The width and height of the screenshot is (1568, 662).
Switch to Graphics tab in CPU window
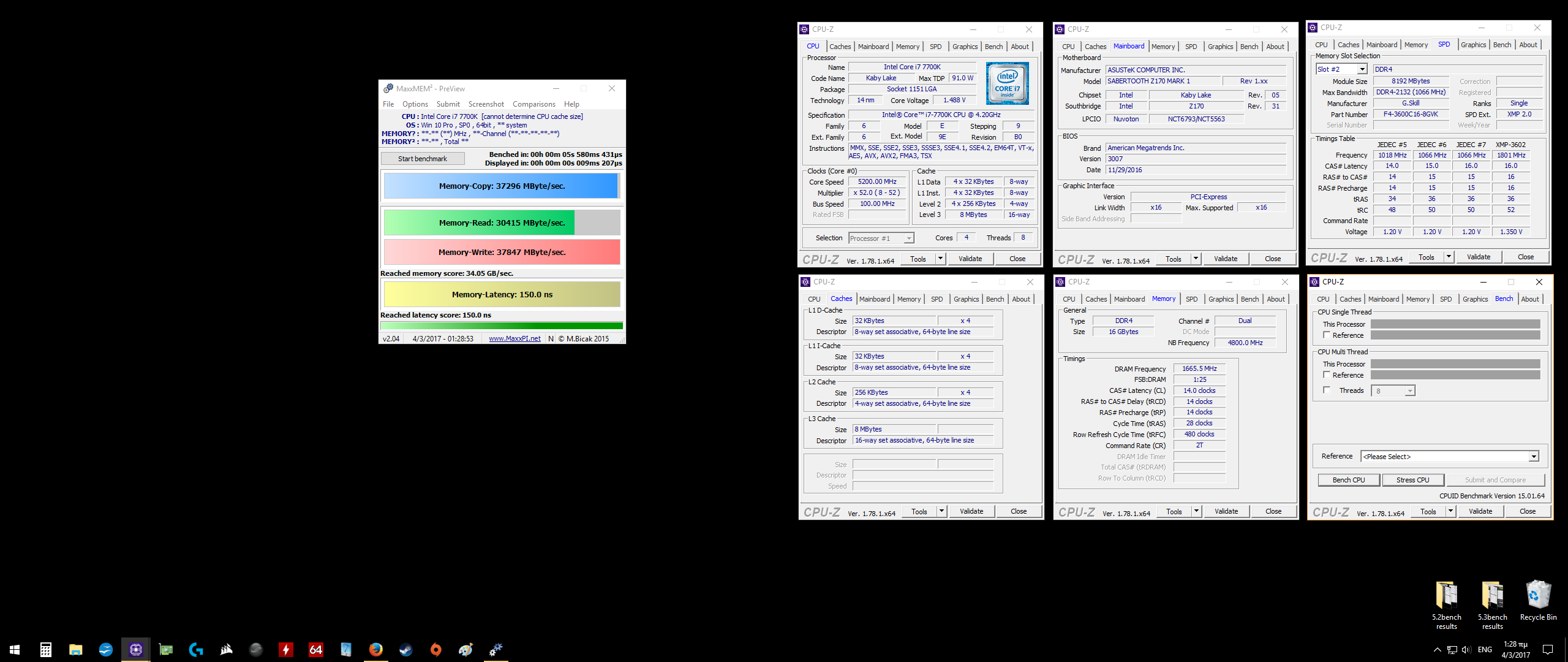click(965, 47)
